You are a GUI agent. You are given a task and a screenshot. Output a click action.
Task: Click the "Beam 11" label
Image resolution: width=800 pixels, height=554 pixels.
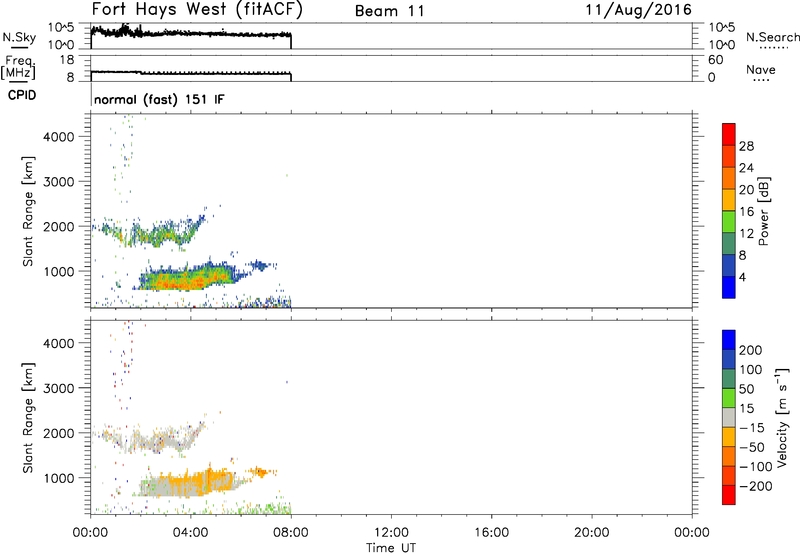(x=390, y=11)
